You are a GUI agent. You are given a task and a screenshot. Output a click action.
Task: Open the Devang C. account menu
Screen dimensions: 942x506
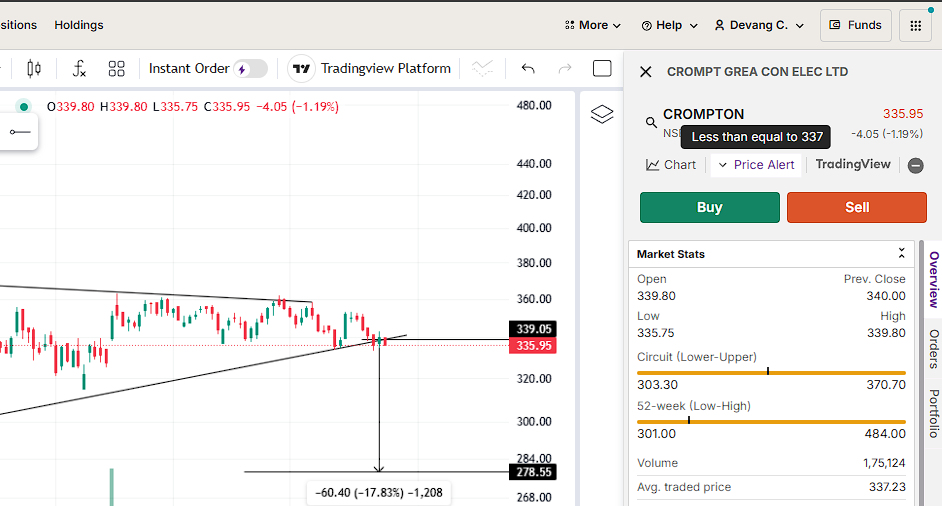[x=759, y=25]
